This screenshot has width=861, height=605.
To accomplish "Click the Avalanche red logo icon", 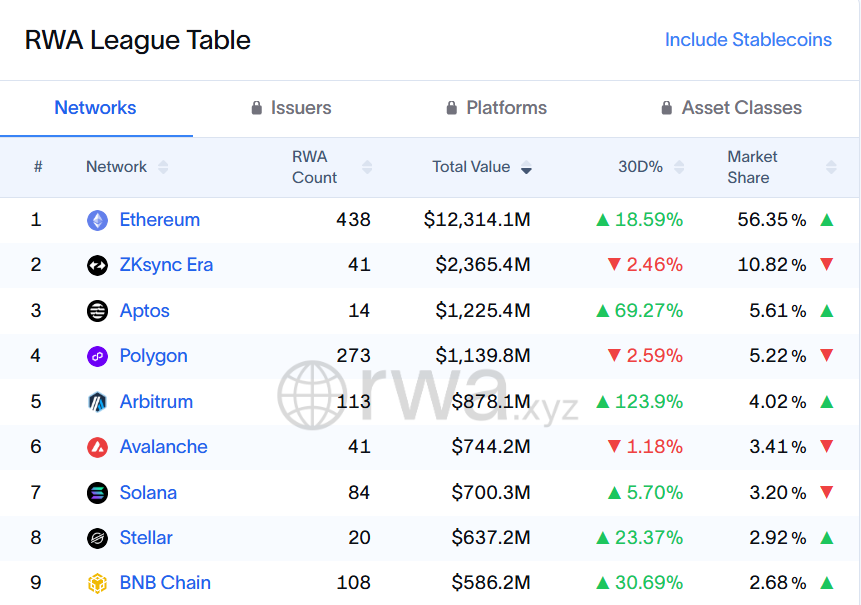I will click(97, 447).
